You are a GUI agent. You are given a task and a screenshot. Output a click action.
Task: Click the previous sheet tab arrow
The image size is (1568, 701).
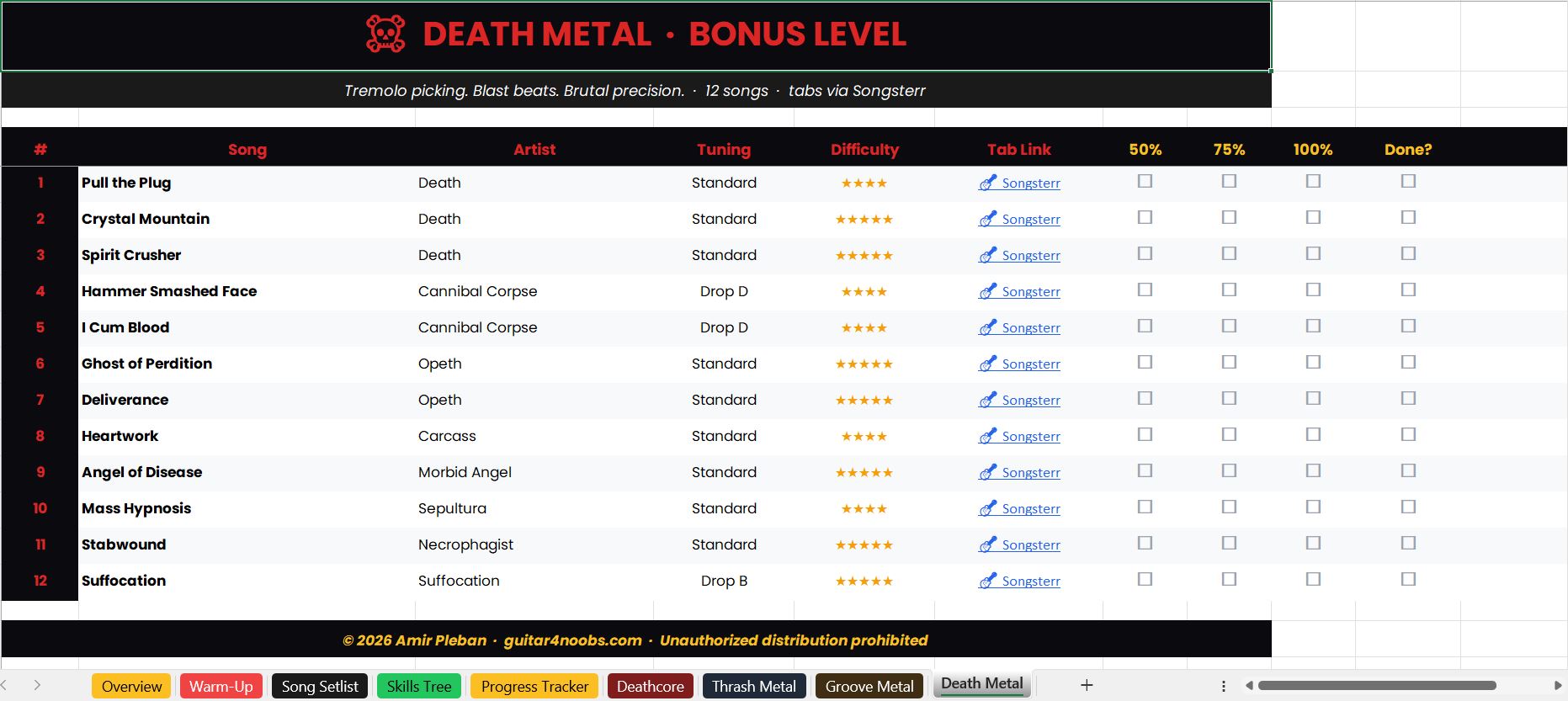[5, 686]
